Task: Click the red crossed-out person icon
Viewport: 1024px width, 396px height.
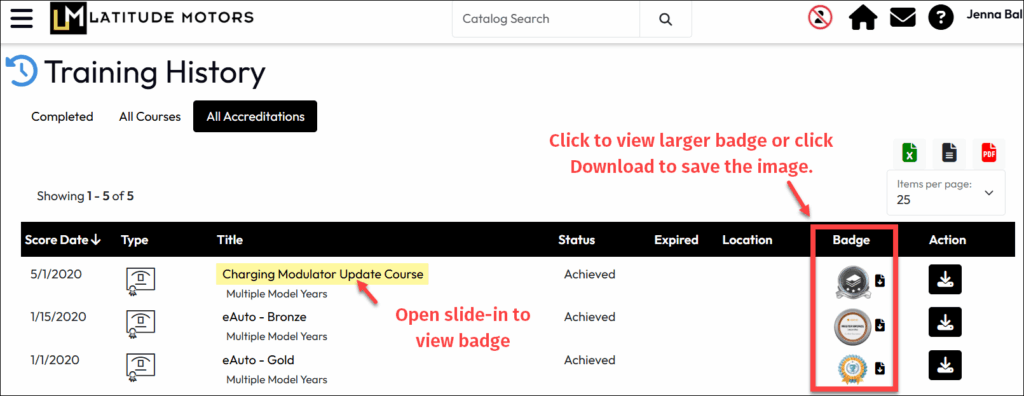Action: [x=820, y=18]
